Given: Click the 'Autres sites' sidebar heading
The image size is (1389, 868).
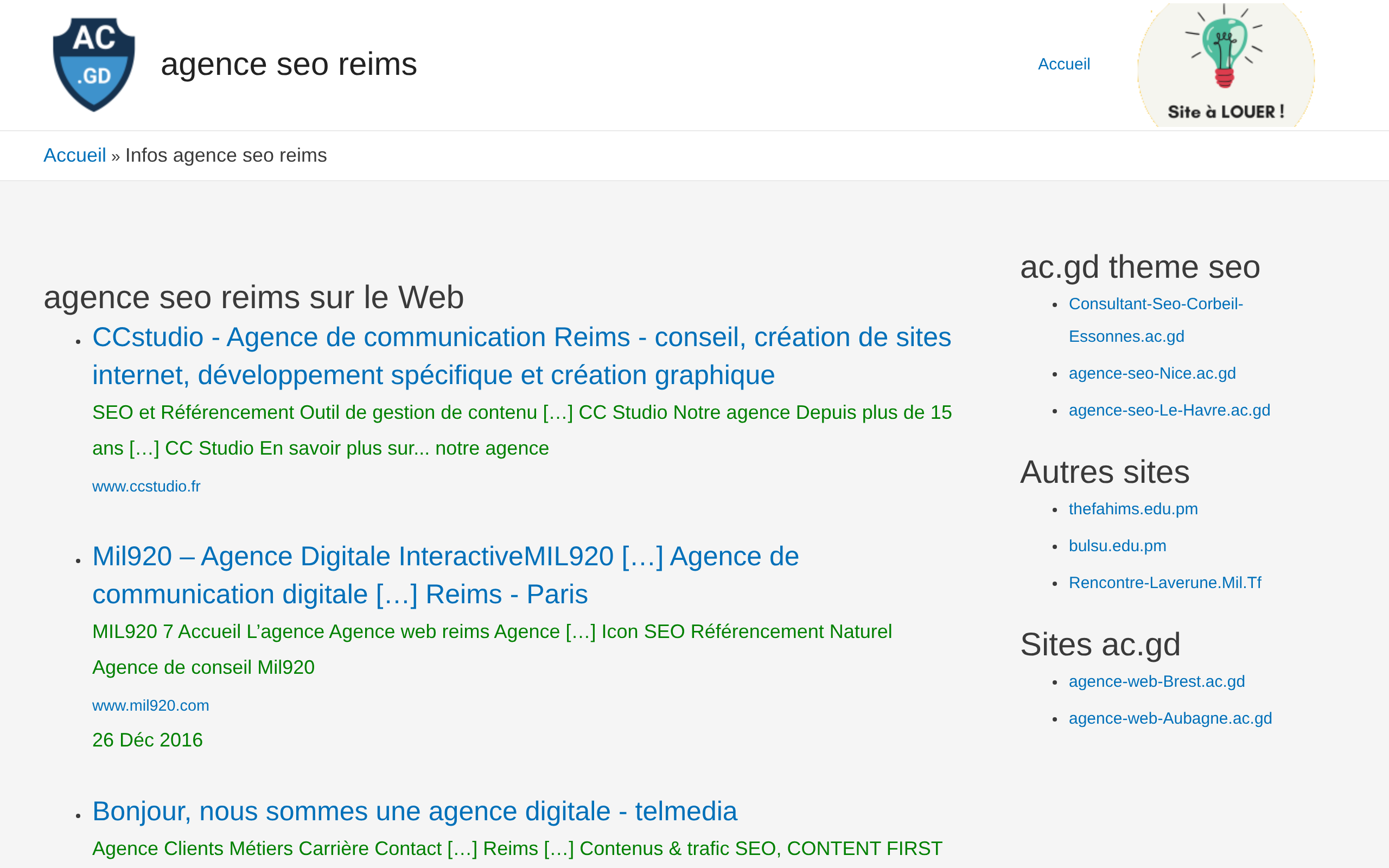Looking at the screenshot, I should click(1104, 472).
